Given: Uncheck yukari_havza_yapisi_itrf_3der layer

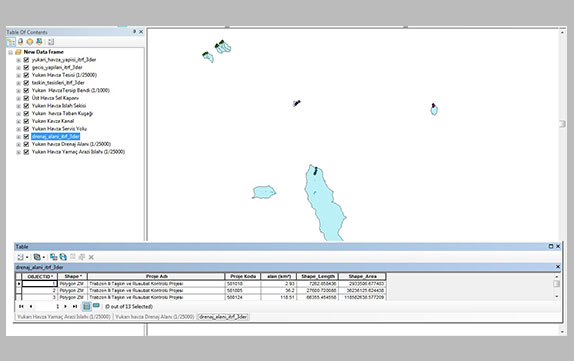Looking at the screenshot, I should tap(26, 60).
